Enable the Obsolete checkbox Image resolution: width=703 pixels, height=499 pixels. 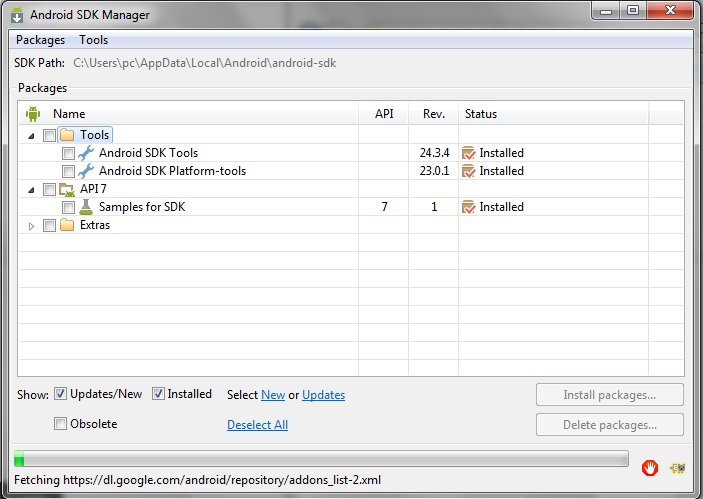pos(61,424)
